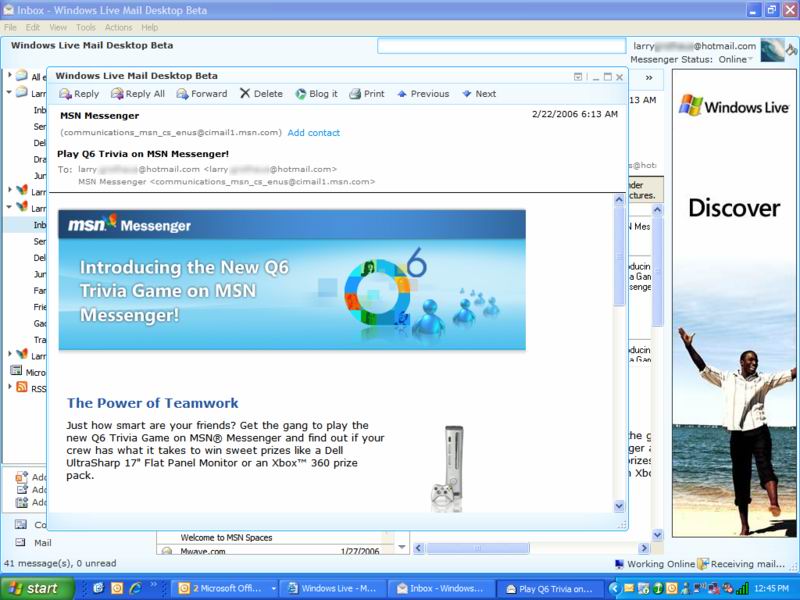Screen dimensions: 800x600
Task: Click message window options dropdown icon
Action: 578,77
